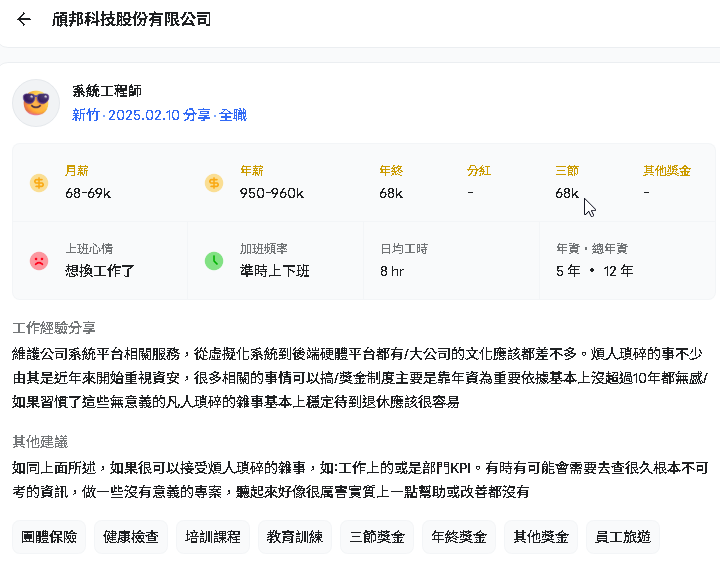Select the 其他獎金 benefit tag
The width and height of the screenshot is (720, 569).
point(541,537)
